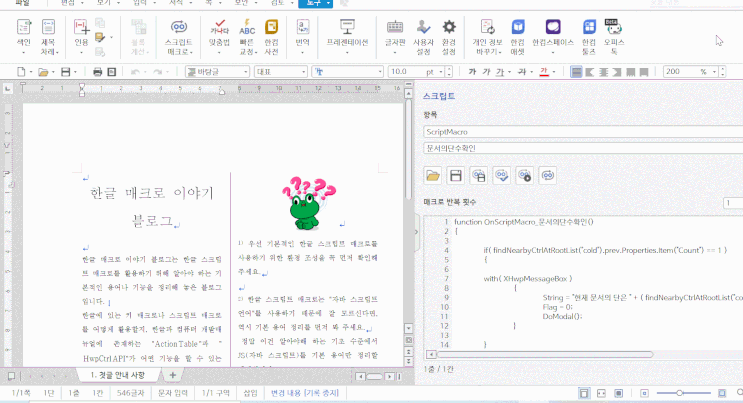Click the red font color button
The width and height of the screenshot is (743, 403).
[x=544, y=72]
